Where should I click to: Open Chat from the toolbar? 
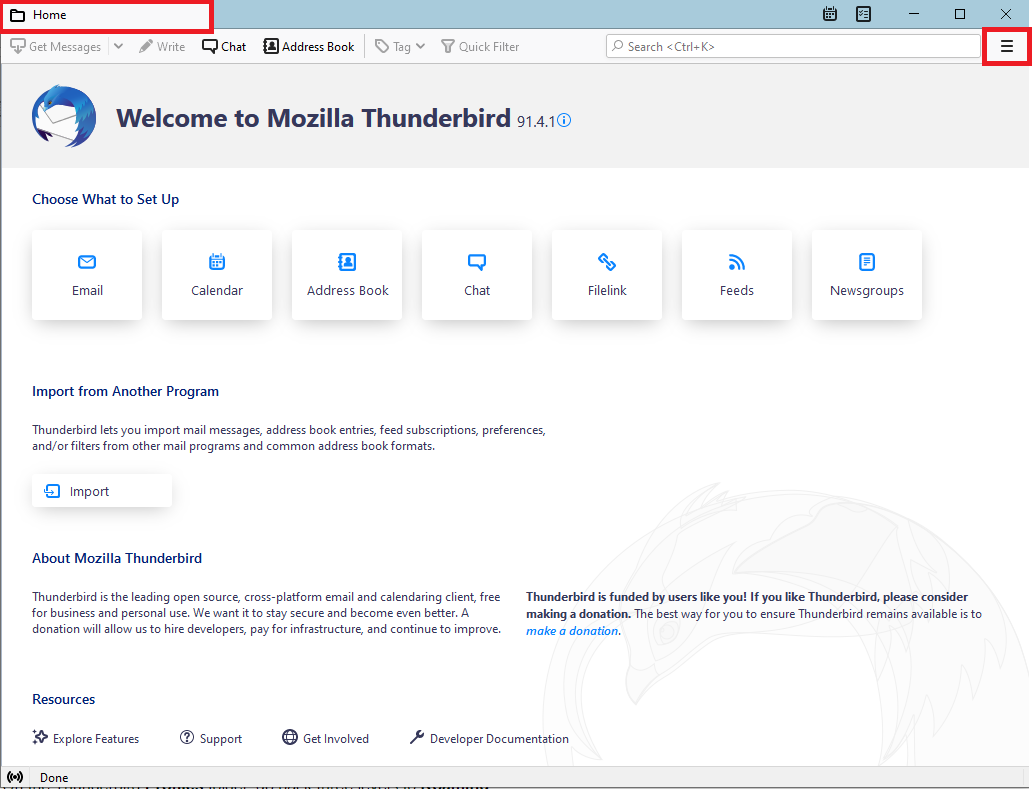coord(224,46)
